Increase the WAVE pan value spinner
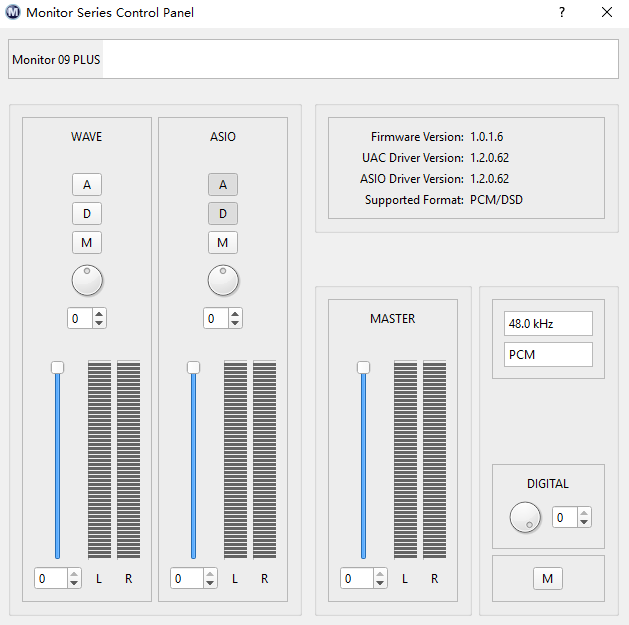 [99, 314]
